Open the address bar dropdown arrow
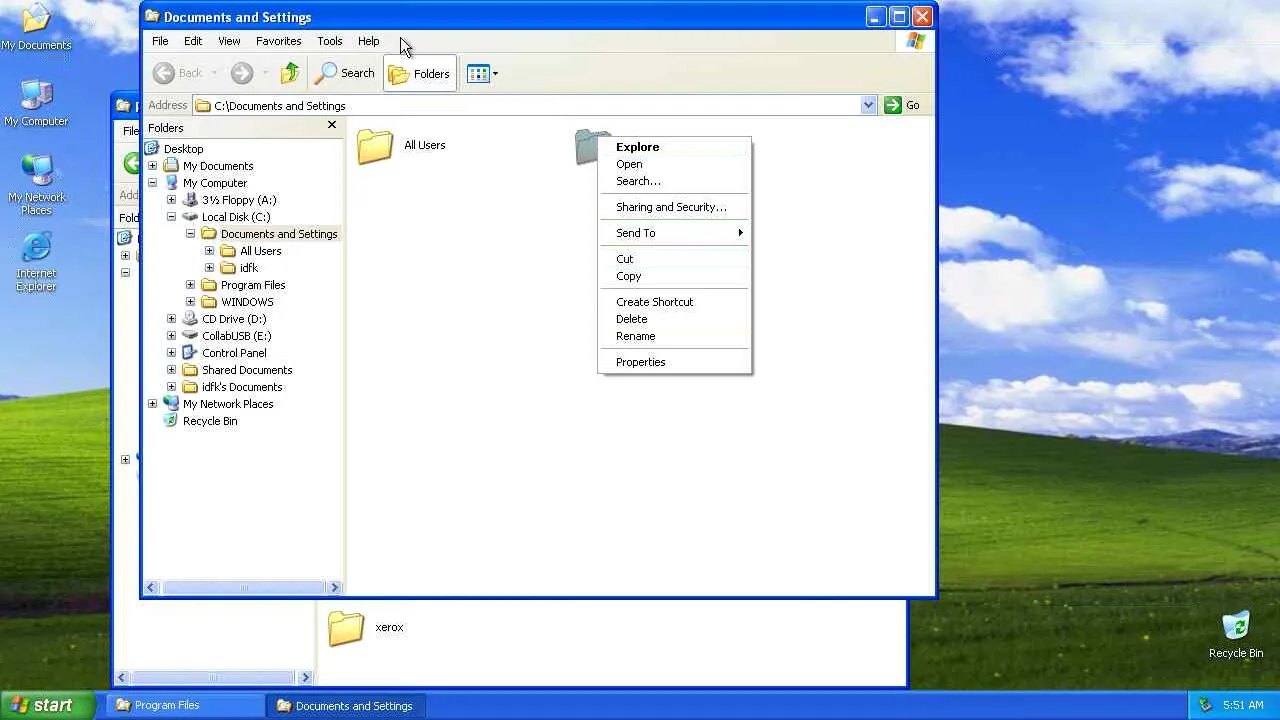 click(868, 105)
